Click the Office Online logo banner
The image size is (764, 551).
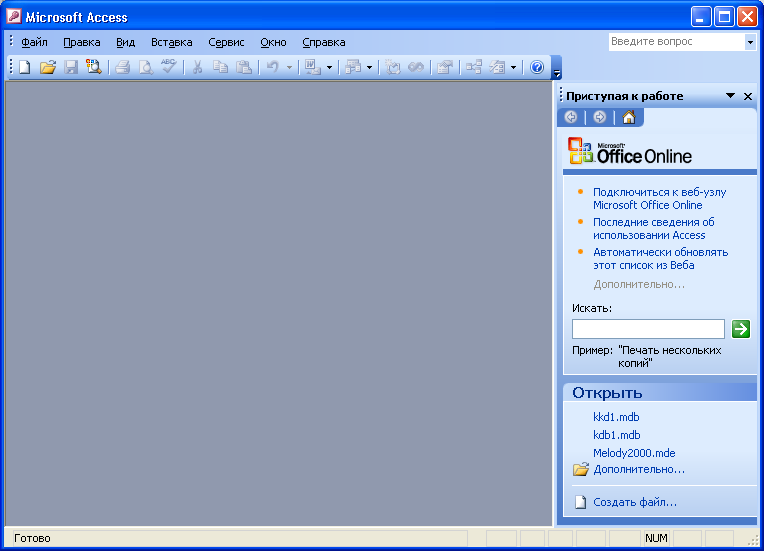[x=630, y=151]
